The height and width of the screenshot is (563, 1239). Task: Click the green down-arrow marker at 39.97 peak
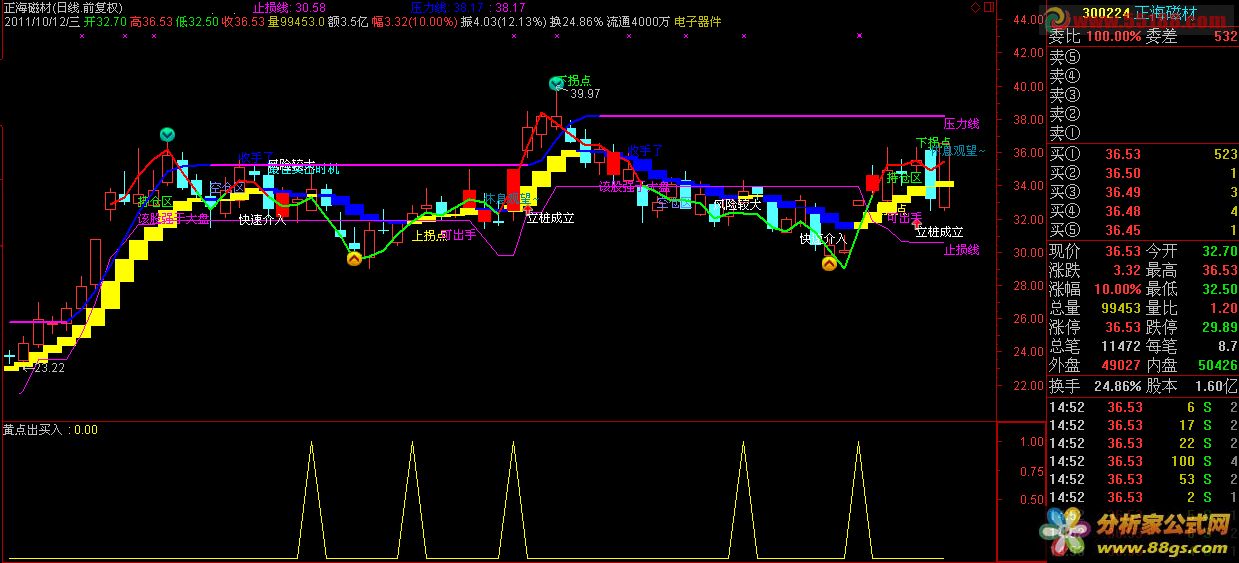click(x=557, y=83)
